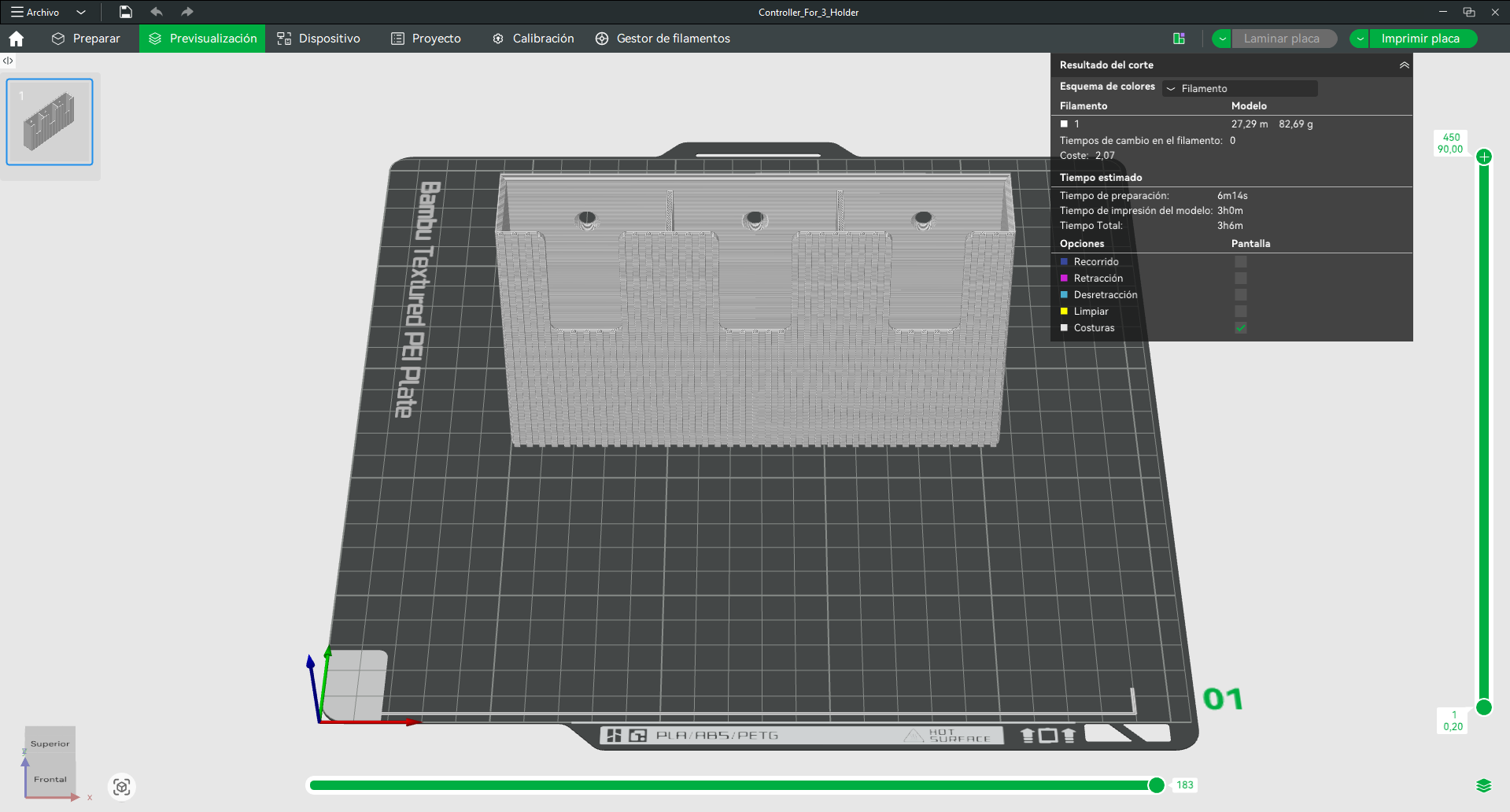Open the arrow dropdown beside Imprimir placa

point(1360,39)
